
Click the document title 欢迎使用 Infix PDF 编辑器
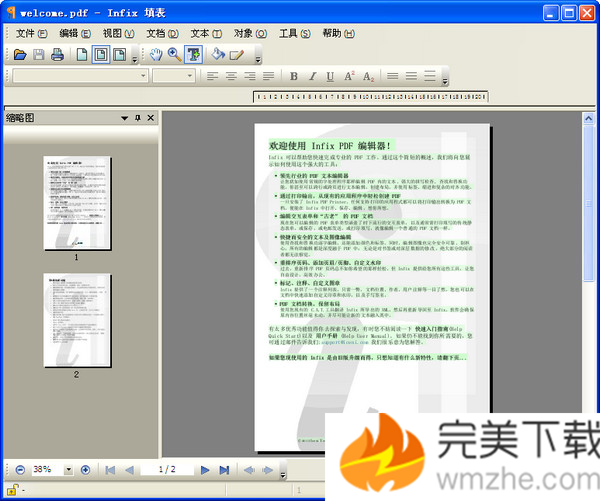(330, 146)
